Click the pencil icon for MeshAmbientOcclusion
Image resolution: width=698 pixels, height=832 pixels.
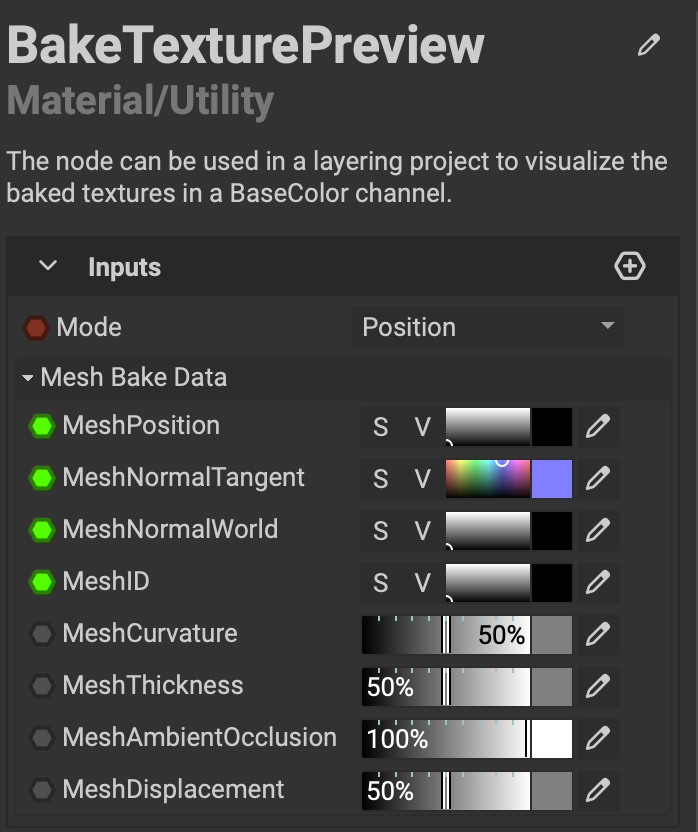click(x=598, y=739)
